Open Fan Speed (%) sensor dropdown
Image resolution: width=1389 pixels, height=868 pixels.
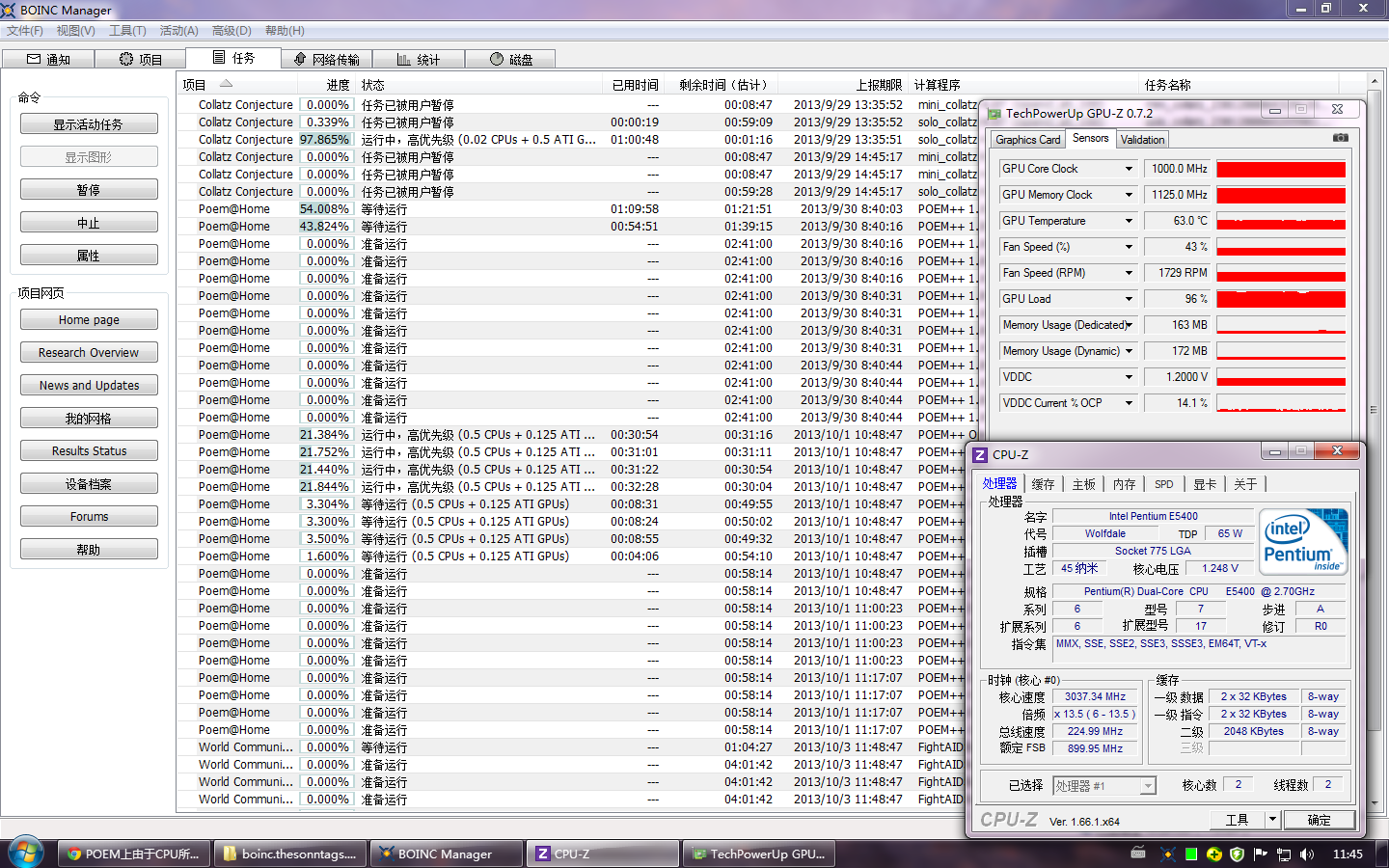[x=1128, y=247]
